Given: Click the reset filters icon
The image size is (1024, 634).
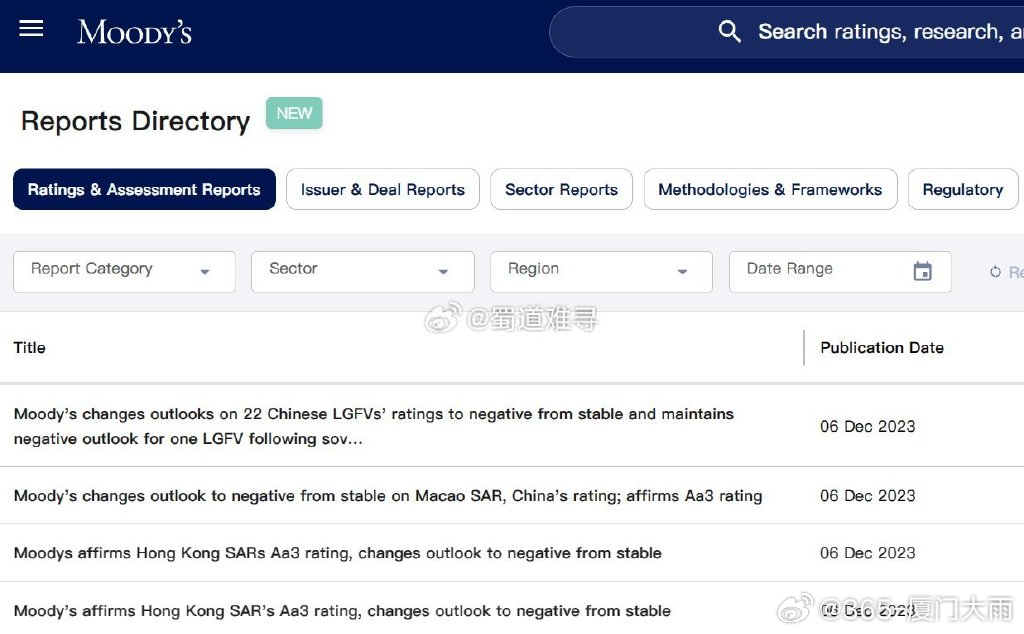Looking at the screenshot, I should (995, 272).
